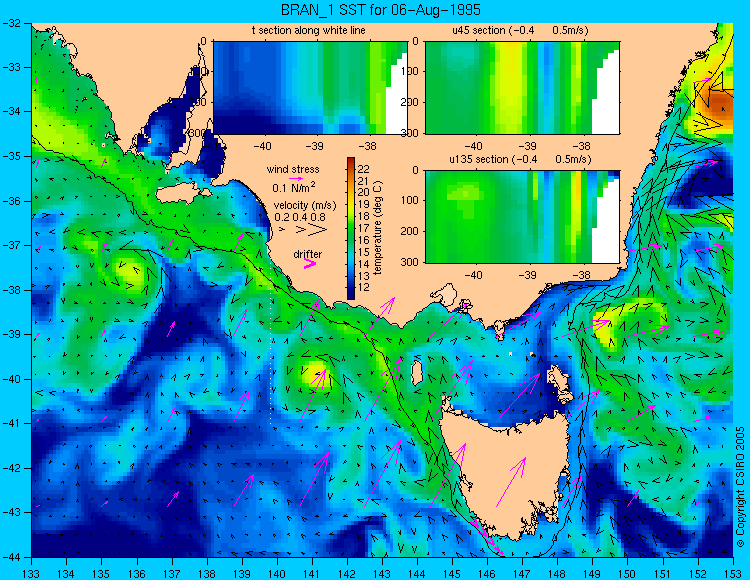Click the colorbar tick value 20
Screen dimensions: 750x580
[x=364, y=193]
